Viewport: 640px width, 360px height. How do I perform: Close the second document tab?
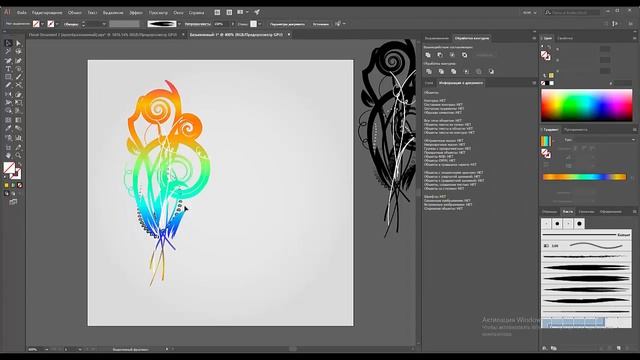[x=289, y=35]
